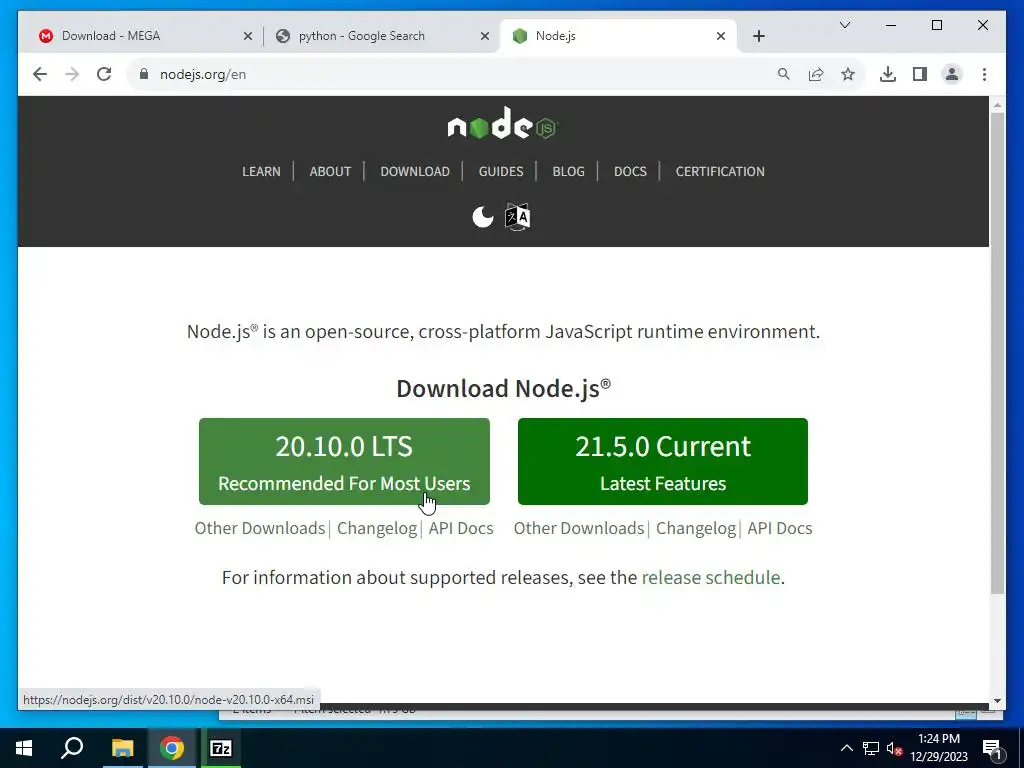Screen dimensions: 1024x768
Task: Toggle dark mode with the moon icon
Action: click(x=483, y=216)
